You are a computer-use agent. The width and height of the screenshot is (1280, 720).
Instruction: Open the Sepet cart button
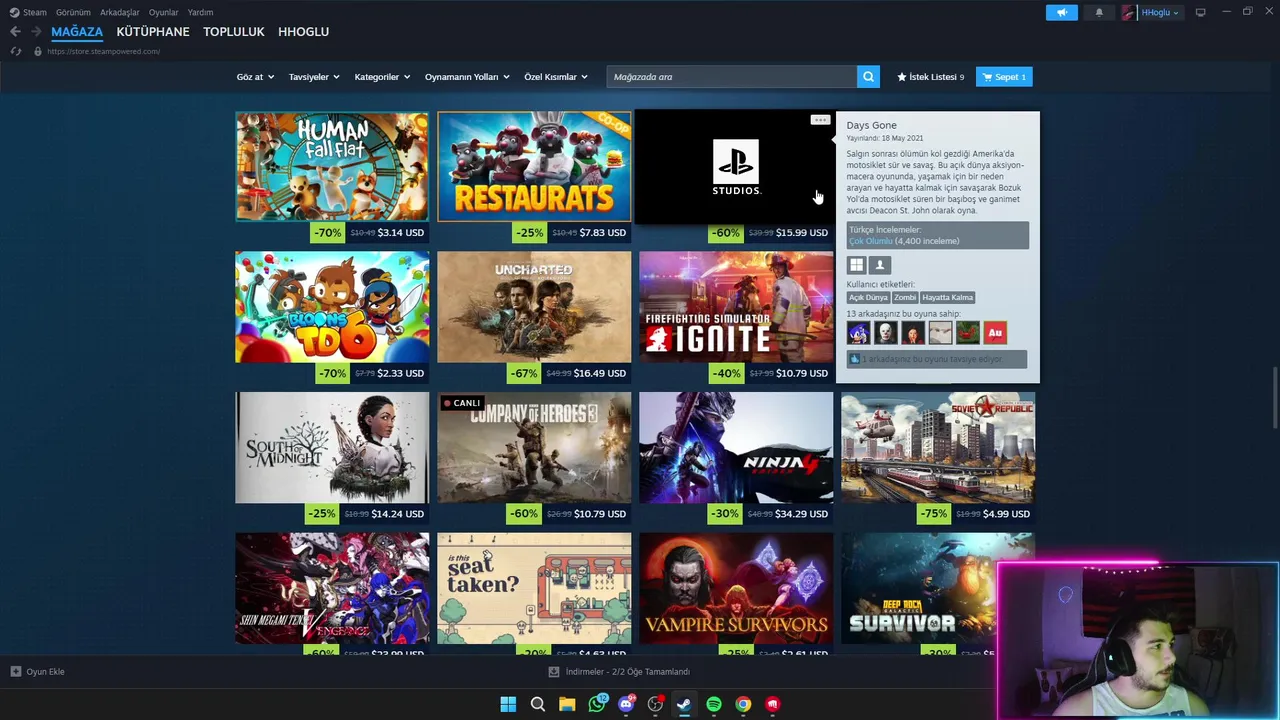[x=1004, y=77]
